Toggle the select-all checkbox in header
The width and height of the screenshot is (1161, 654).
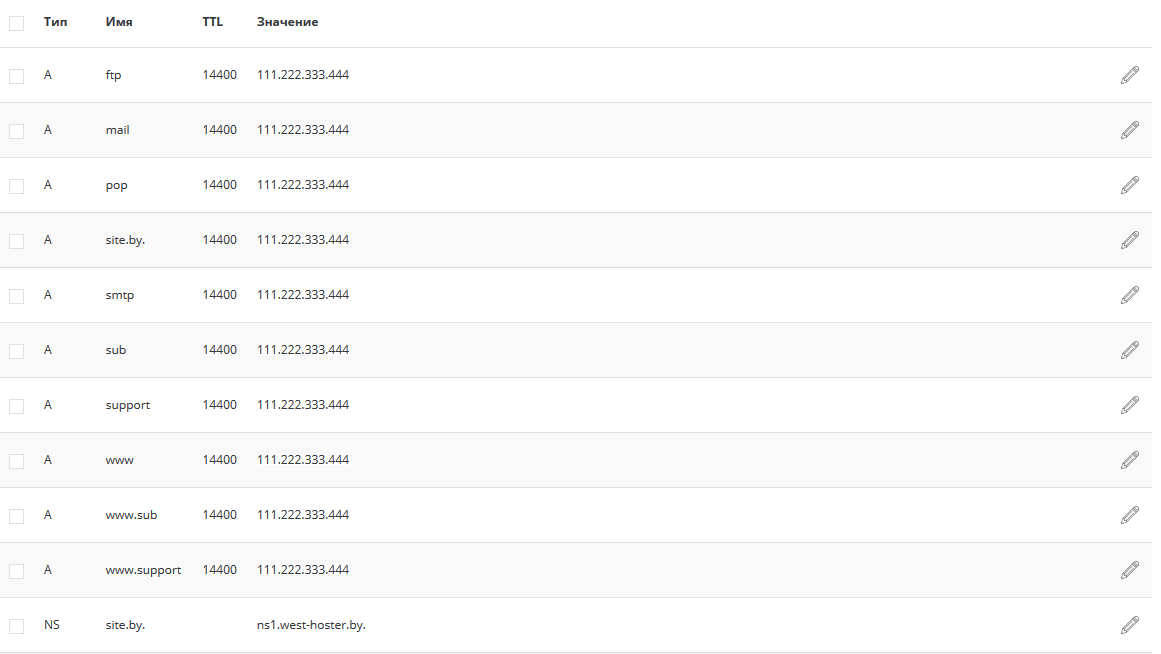pos(16,23)
